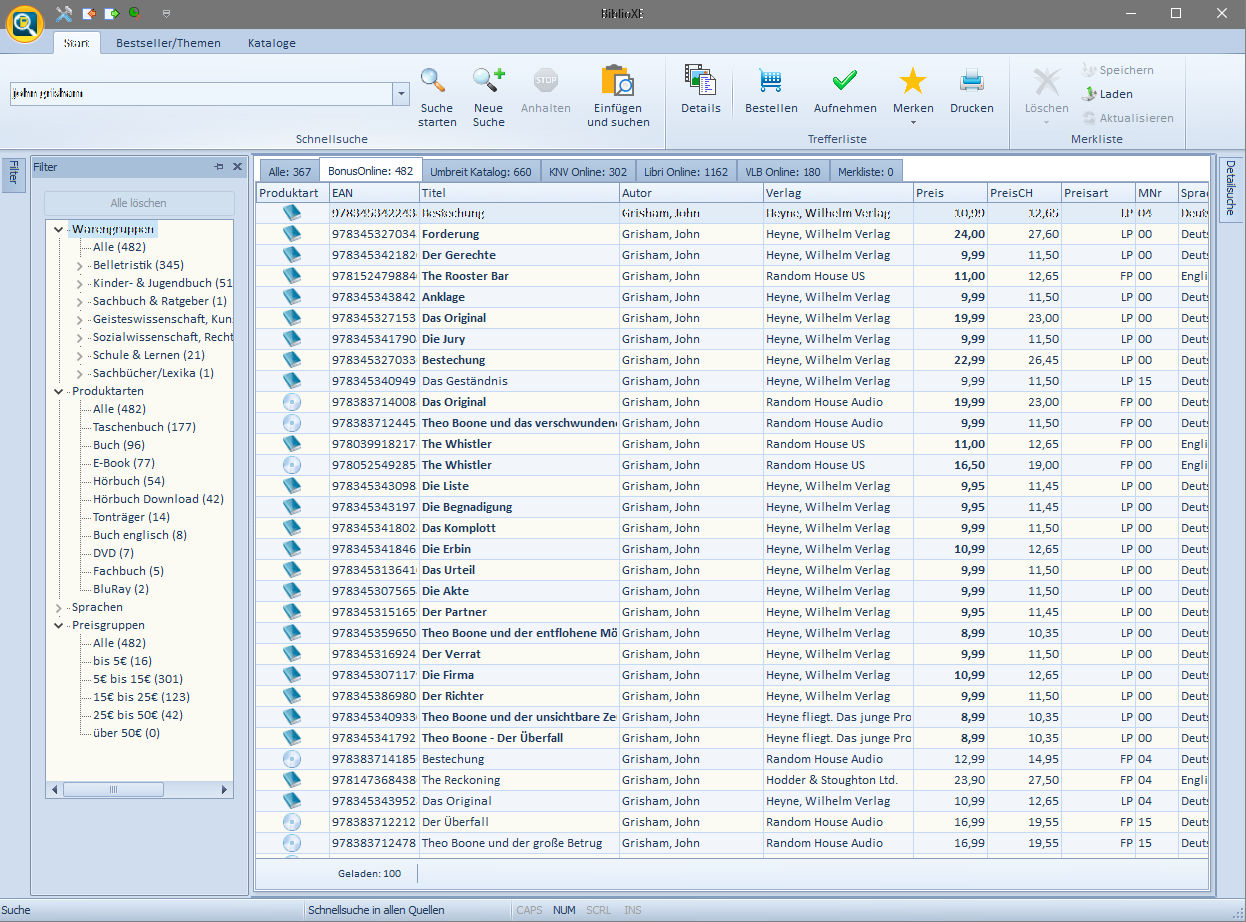Screen dimensions: 1246x922
Task: Collapse the Preisgruppen filter group
Action: point(59,625)
